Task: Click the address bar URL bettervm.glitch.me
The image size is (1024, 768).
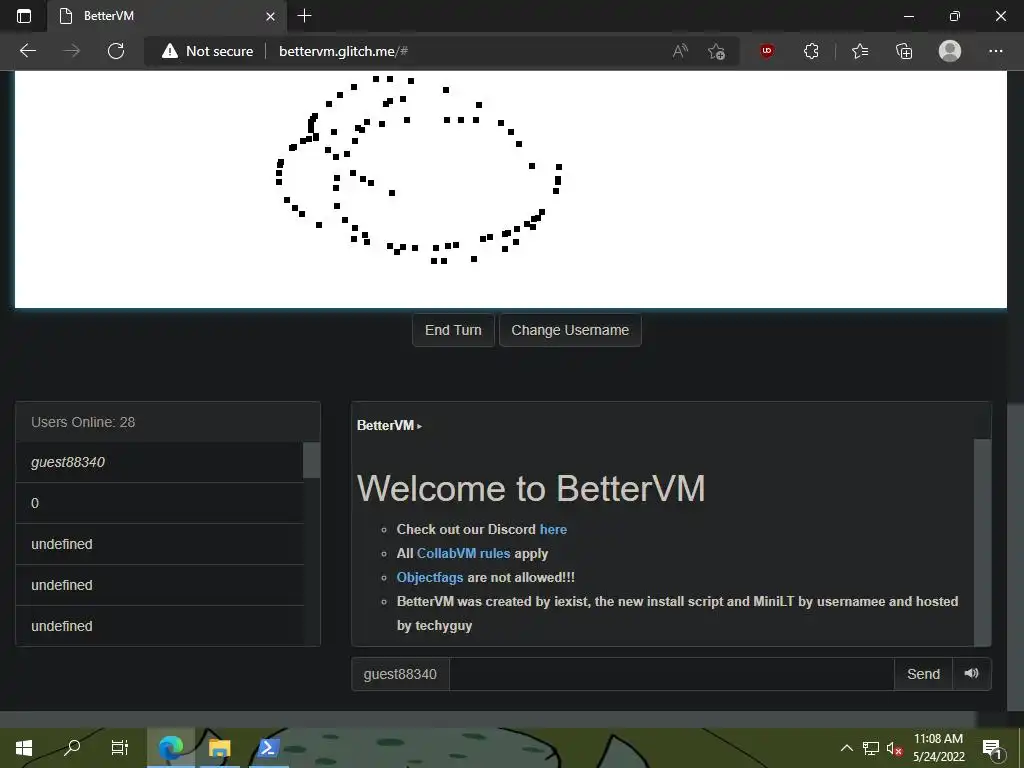Action: [x=344, y=51]
